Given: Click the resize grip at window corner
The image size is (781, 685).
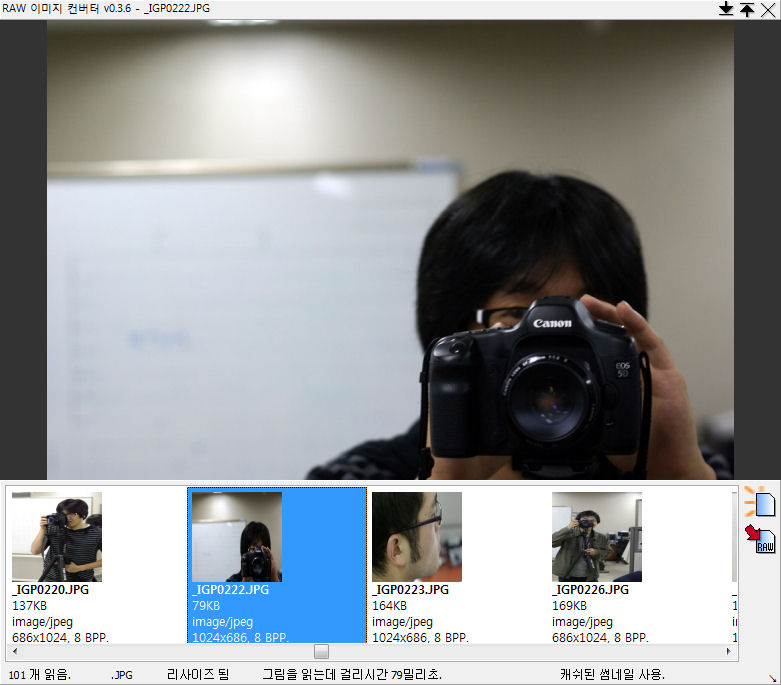Looking at the screenshot, I should tap(773, 678).
